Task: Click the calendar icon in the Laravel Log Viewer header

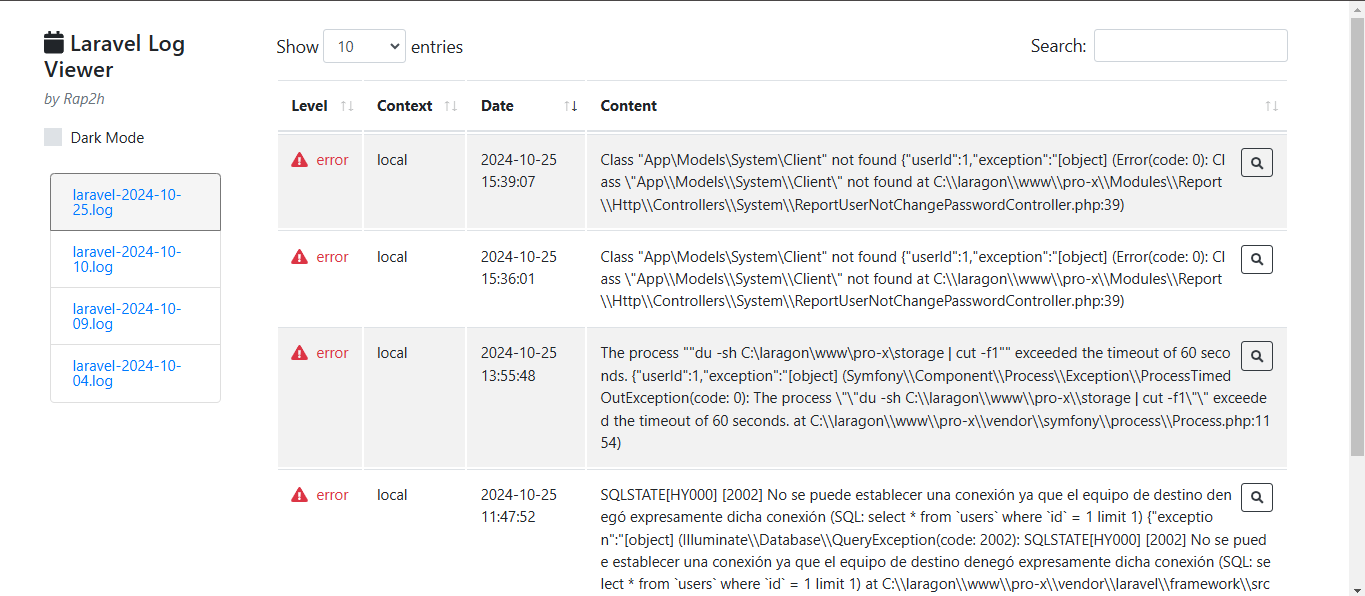Action: [52, 42]
